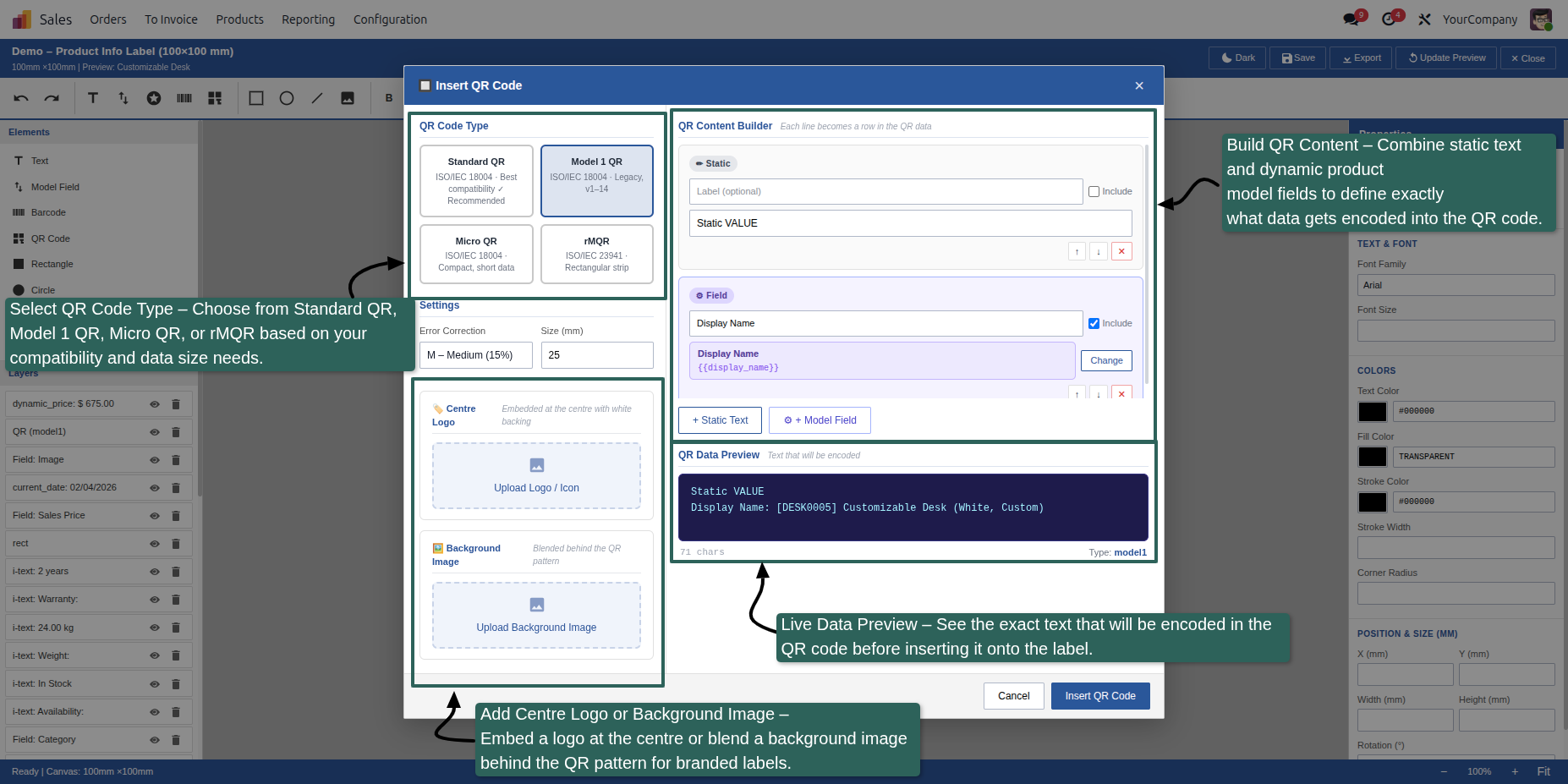Select the Circle shape tool icon
The height and width of the screenshot is (784, 1568).
pos(287,98)
